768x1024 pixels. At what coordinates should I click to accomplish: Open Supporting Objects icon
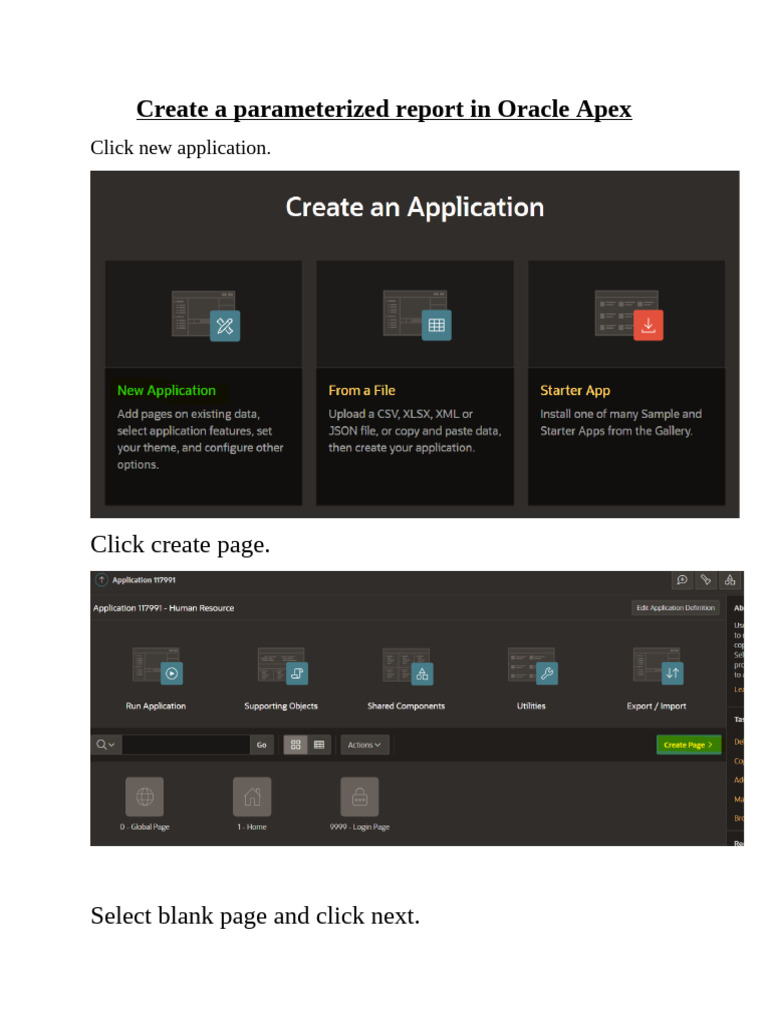click(281, 667)
